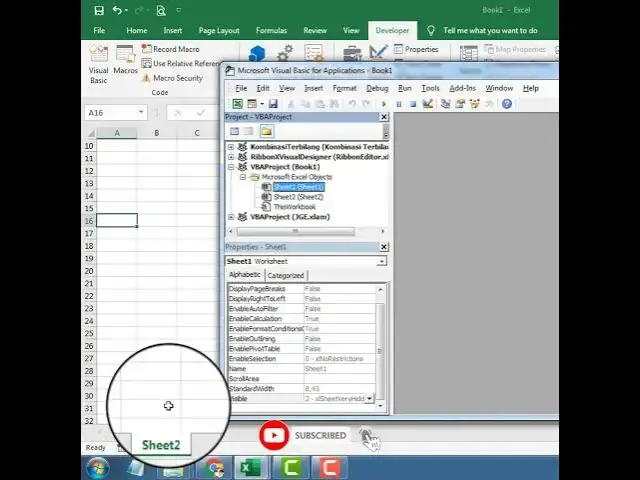Click the Undo arrow in Excel's title bar

click(x=117, y=10)
